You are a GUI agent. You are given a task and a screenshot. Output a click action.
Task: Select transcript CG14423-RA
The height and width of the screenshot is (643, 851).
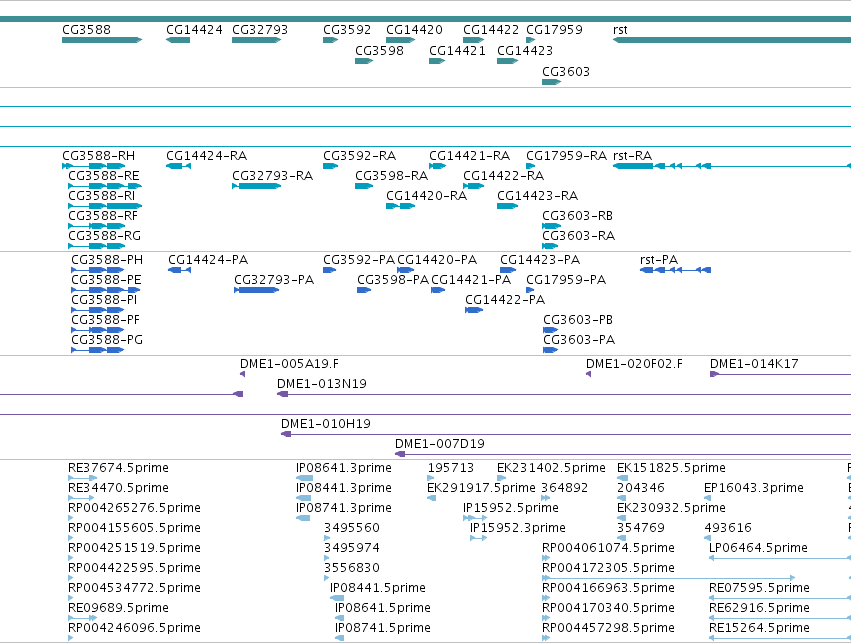pos(507,206)
